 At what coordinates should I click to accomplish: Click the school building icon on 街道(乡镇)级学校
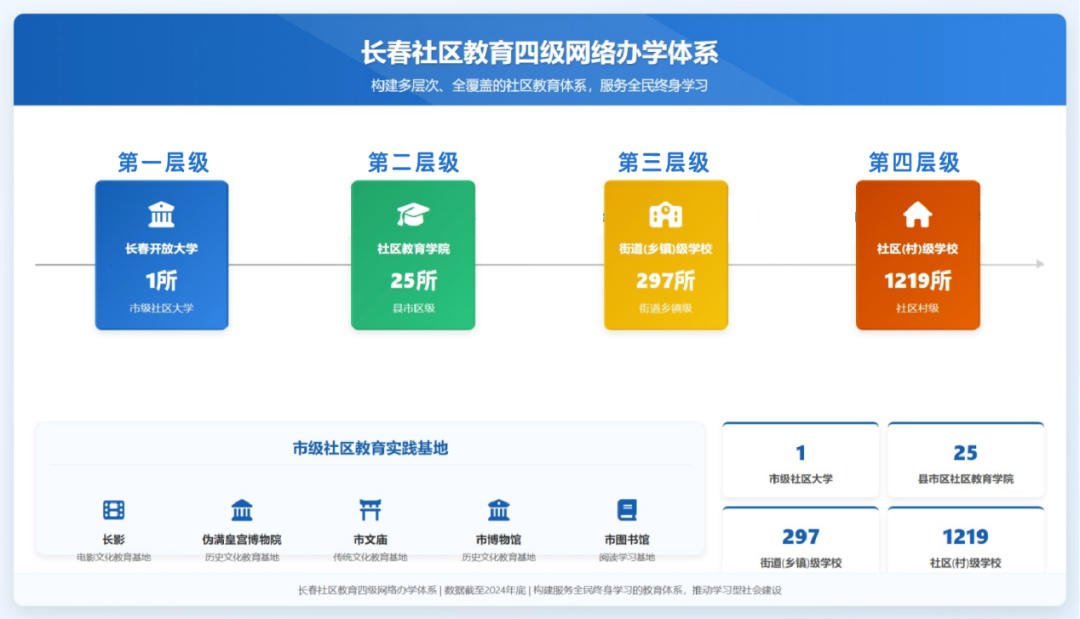tap(665, 214)
